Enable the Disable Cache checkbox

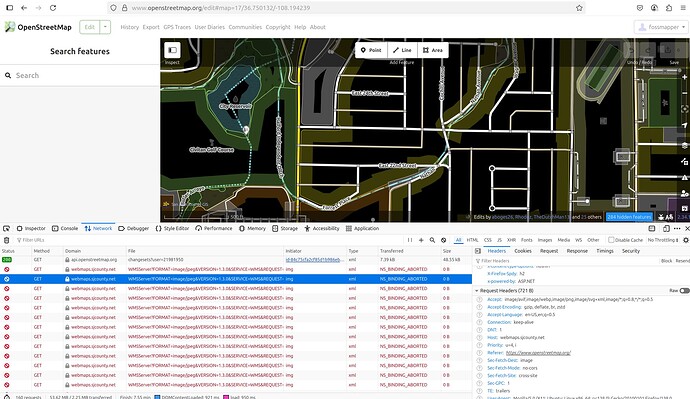point(611,240)
